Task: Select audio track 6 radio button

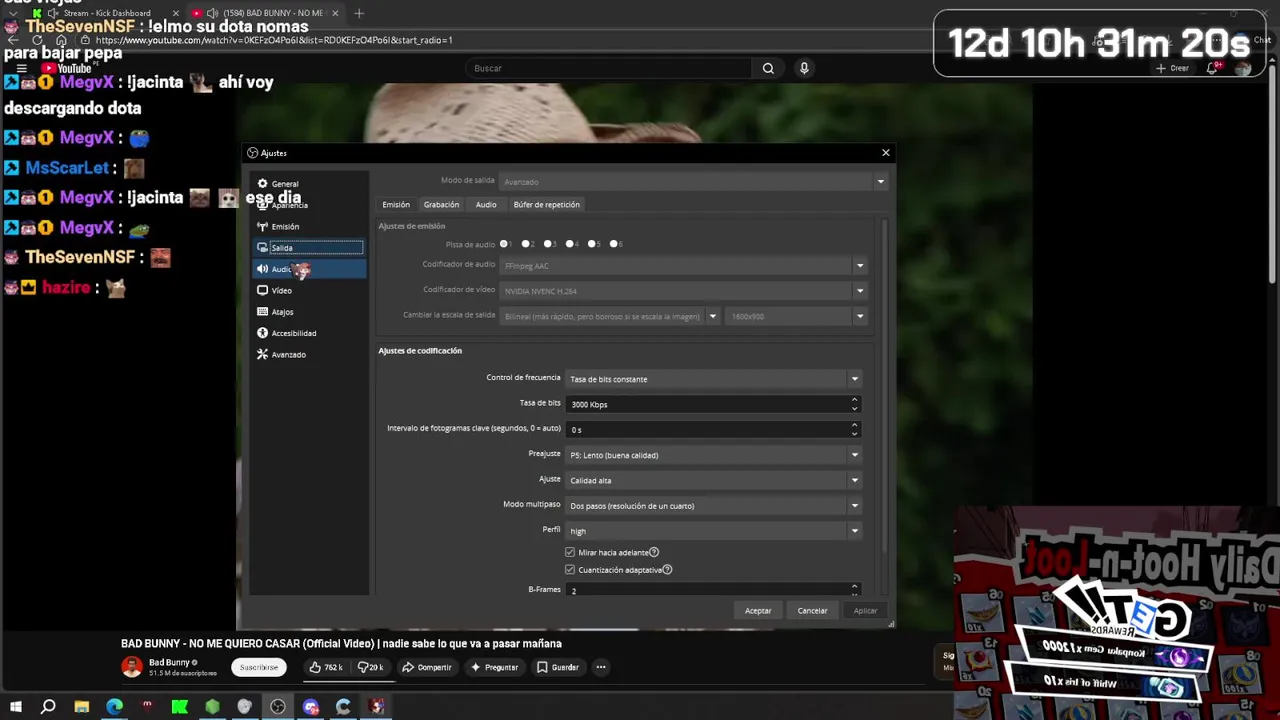Action: 614,244
